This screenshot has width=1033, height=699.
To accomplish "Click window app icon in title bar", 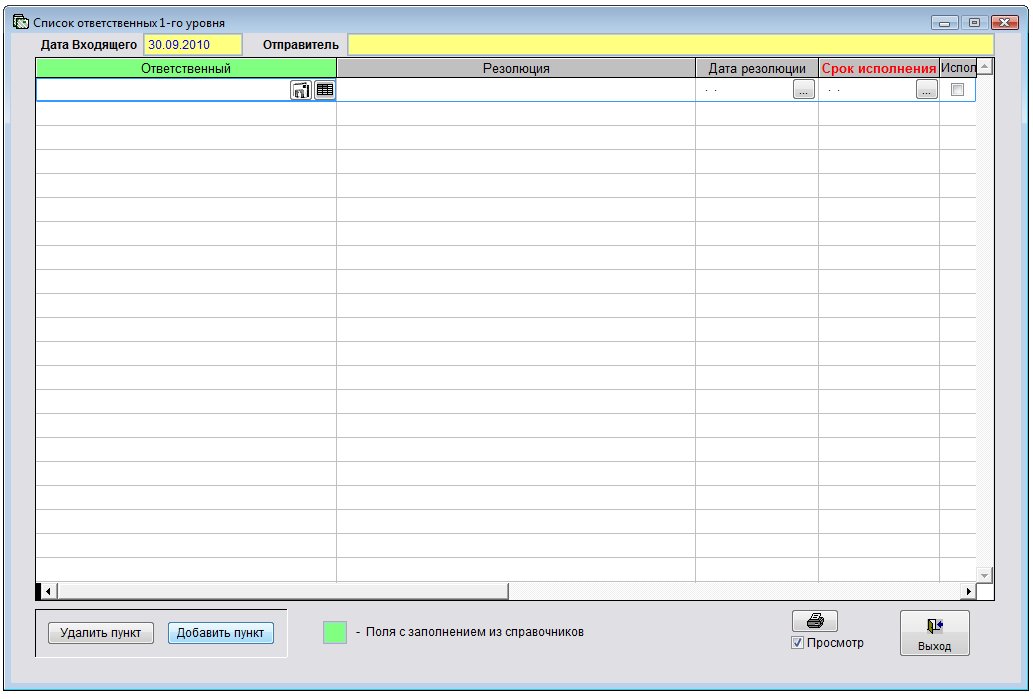I will coord(20,22).
